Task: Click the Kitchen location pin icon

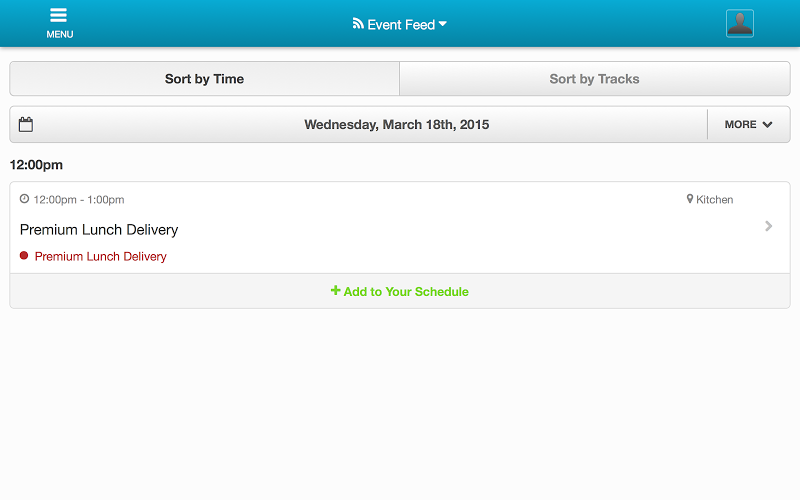Action: pos(690,199)
